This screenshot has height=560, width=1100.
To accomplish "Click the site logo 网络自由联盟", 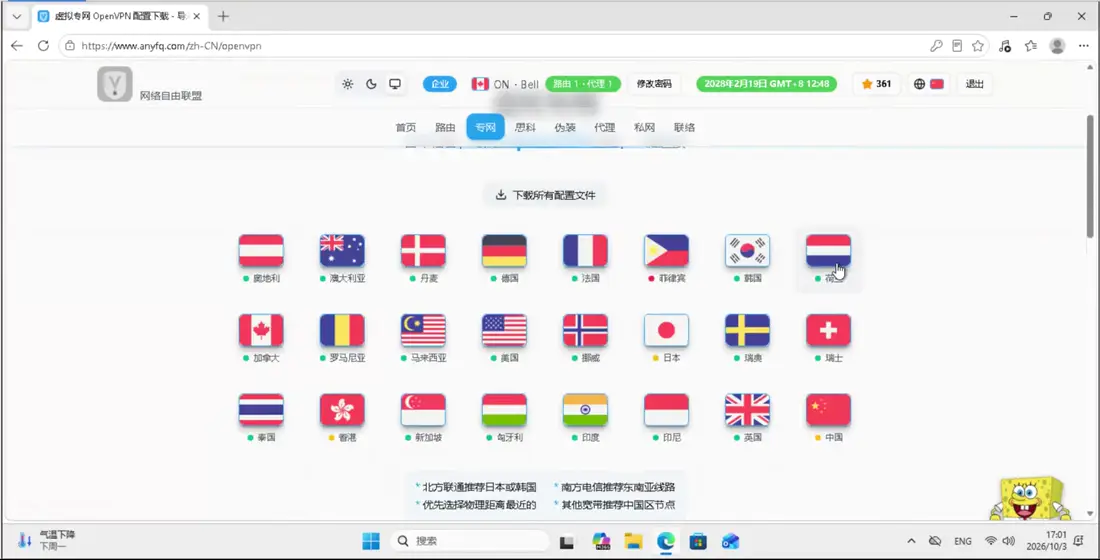I will (x=150, y=85).
